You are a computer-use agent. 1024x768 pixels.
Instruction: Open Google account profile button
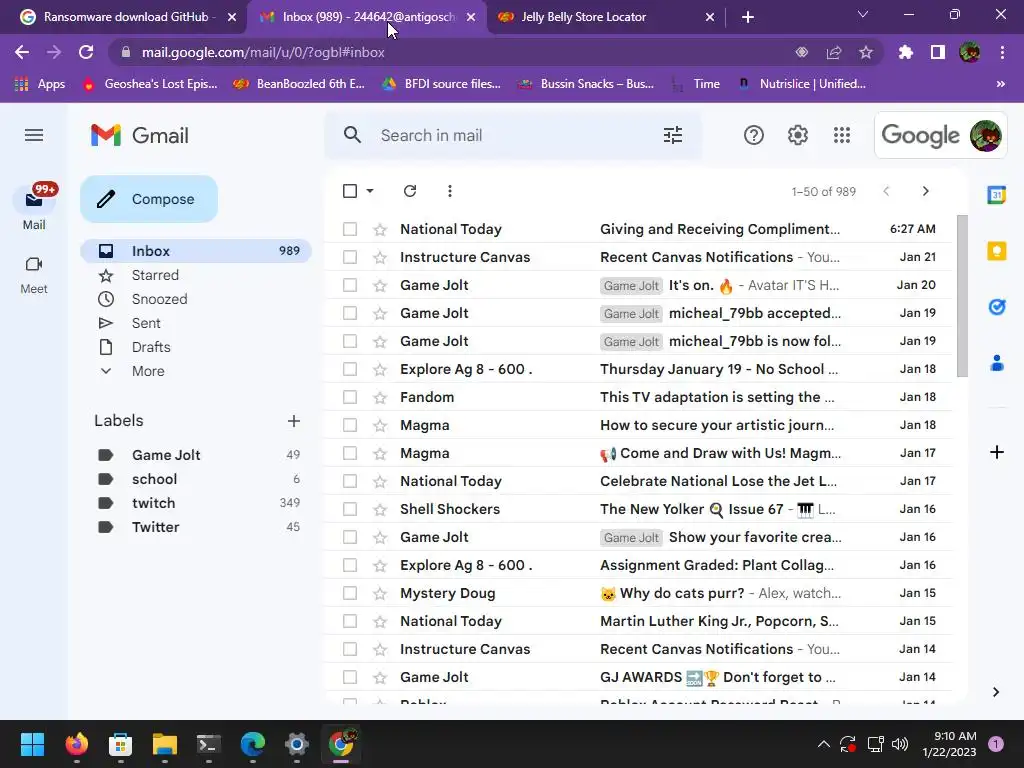[x=985, y=135]
